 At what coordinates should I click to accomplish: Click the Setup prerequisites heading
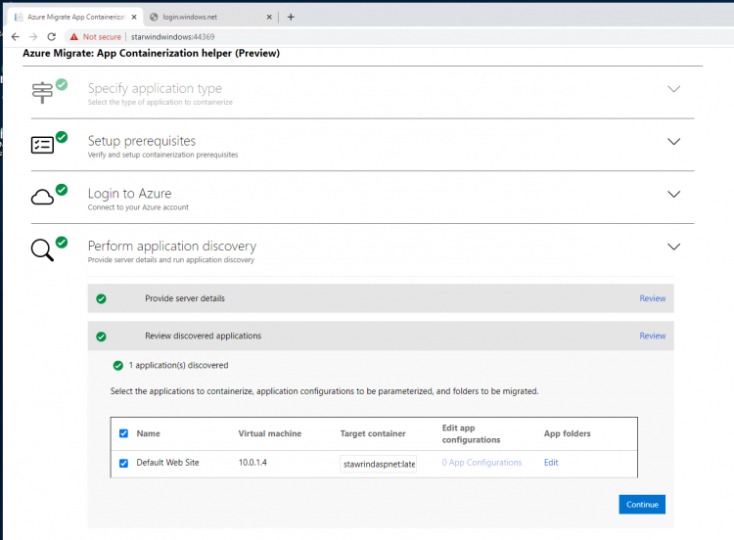[142, 141]
